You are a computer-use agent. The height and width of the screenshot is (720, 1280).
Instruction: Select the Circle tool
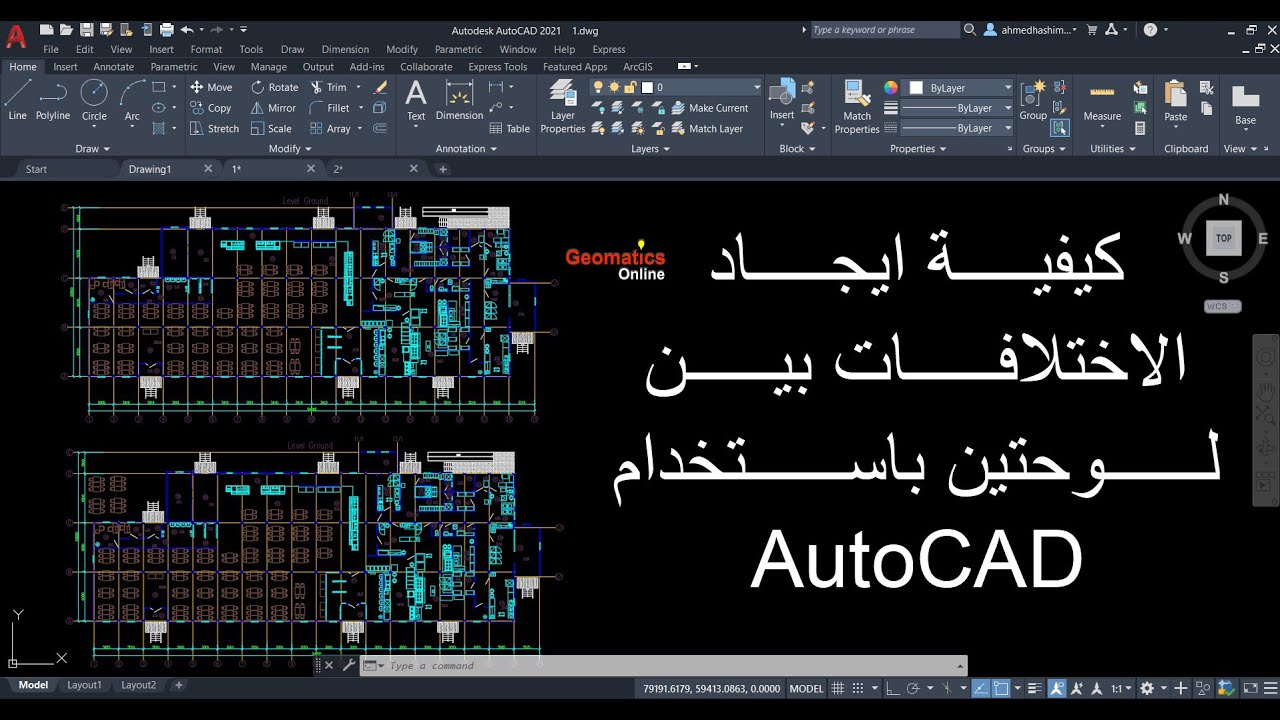coord(94,100)
